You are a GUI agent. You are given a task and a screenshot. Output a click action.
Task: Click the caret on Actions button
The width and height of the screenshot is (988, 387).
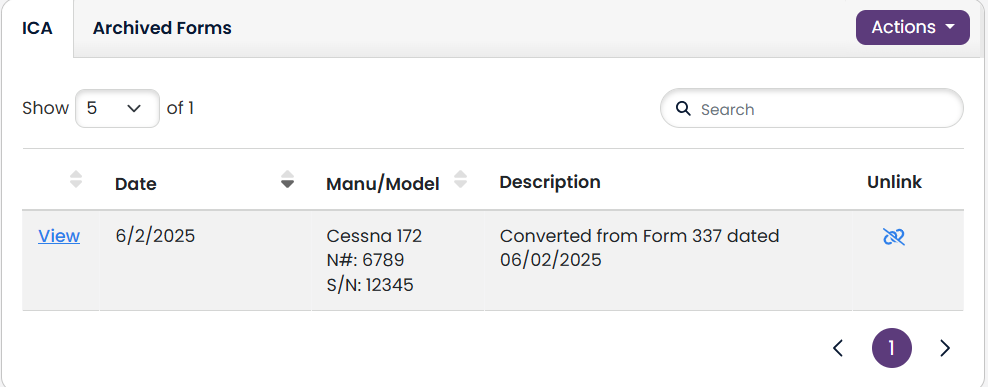coord(949,28)
